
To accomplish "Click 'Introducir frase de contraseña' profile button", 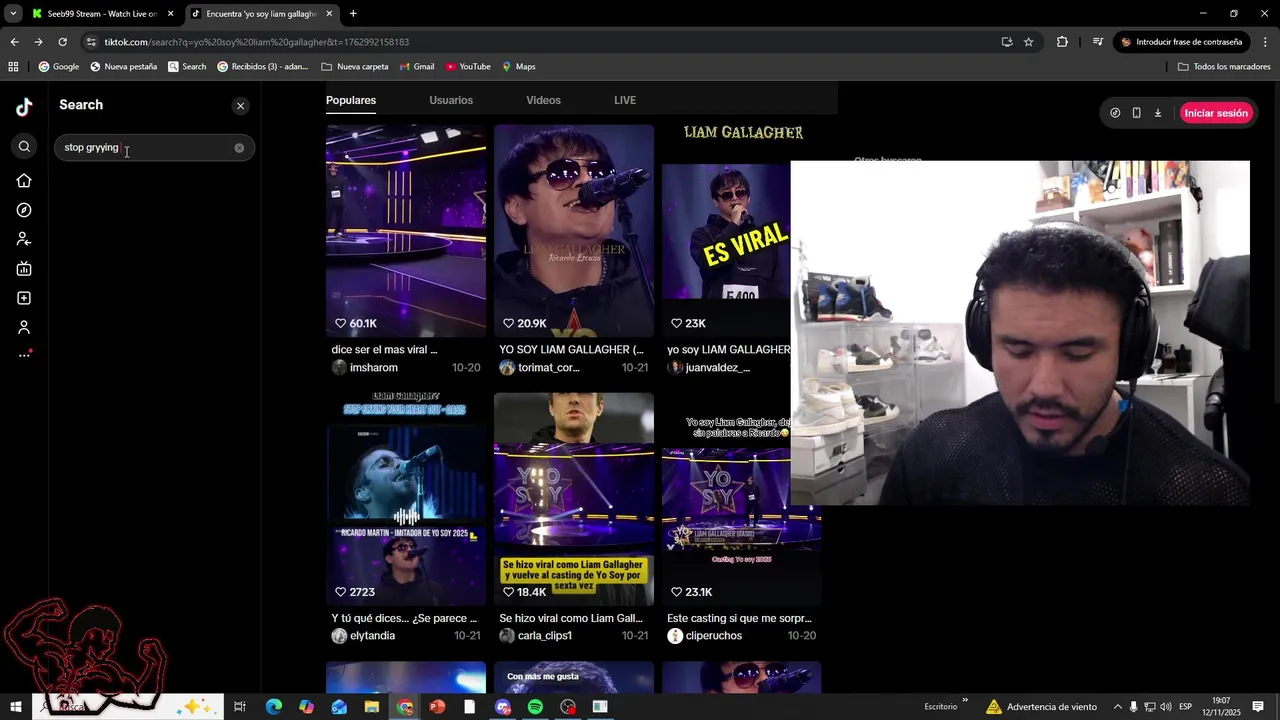I will tap(1182, 42).
